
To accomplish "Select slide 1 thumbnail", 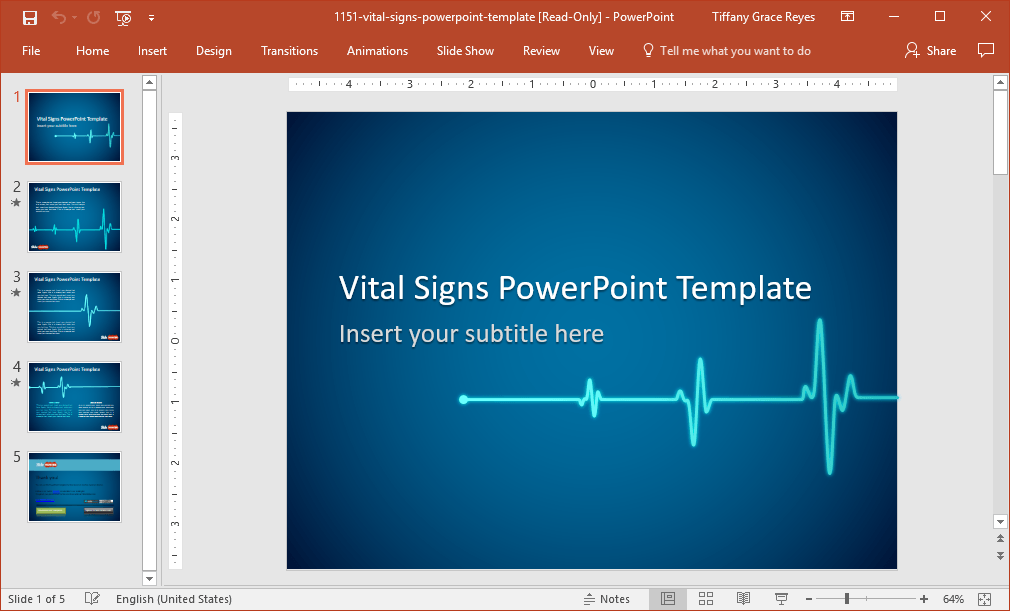I will tap(75, 127).
